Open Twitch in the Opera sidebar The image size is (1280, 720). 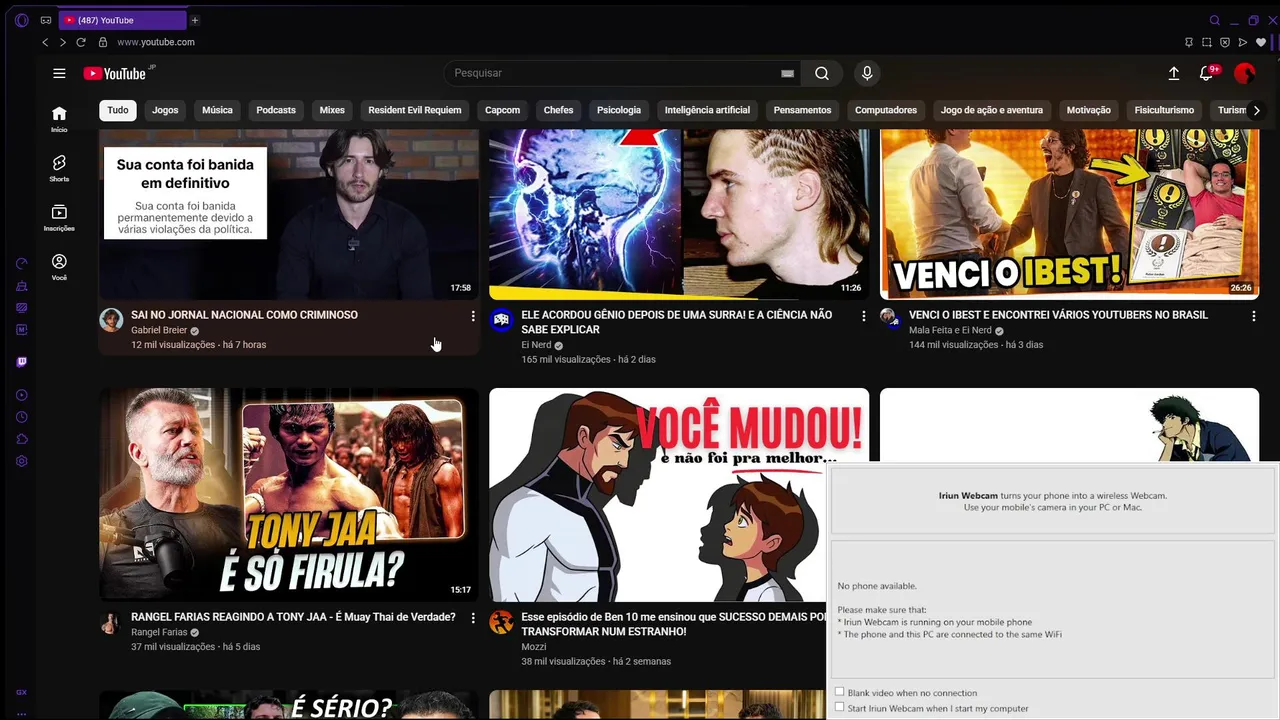(22, 362)
